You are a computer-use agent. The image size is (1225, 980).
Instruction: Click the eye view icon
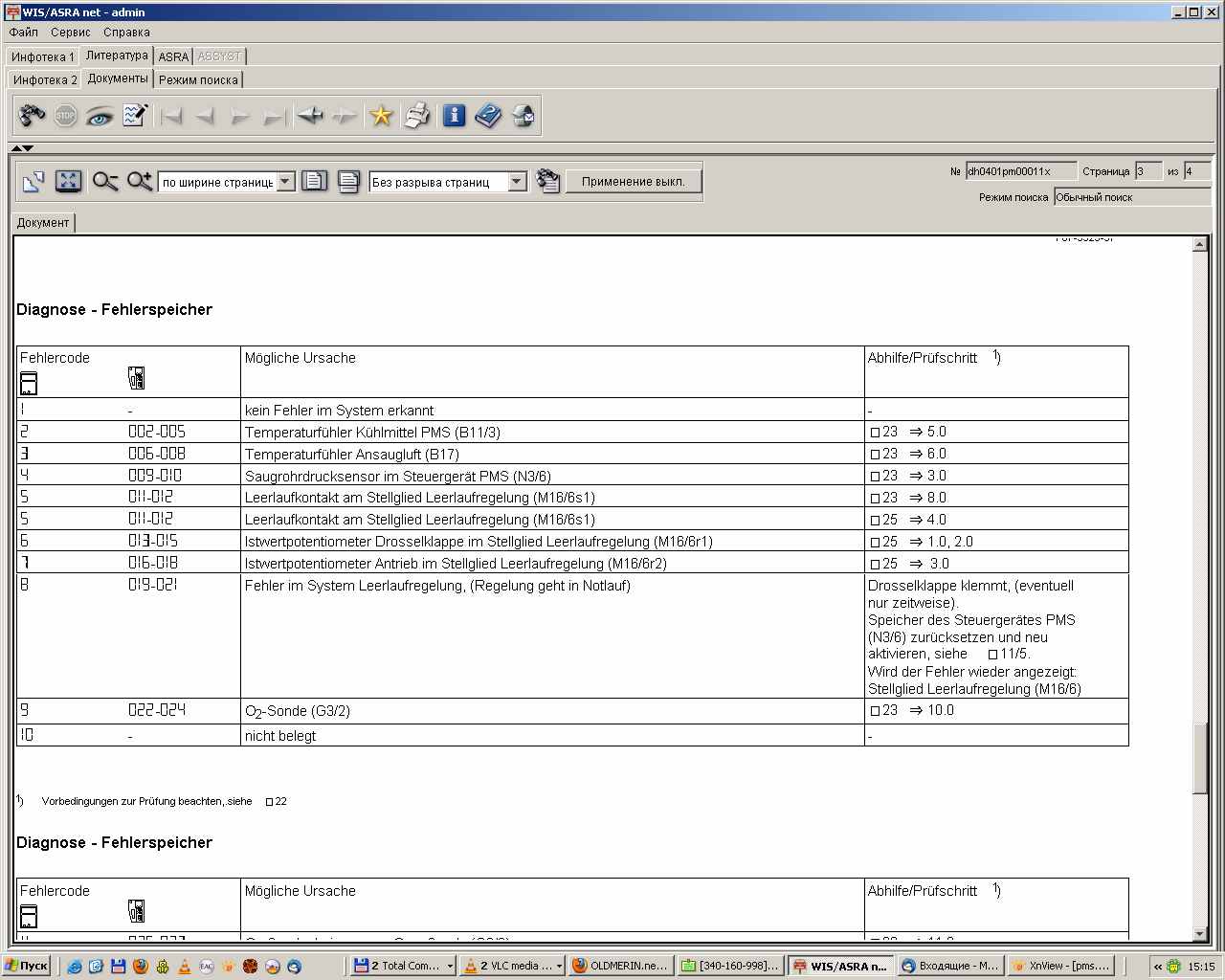click(x=100, y=116)
